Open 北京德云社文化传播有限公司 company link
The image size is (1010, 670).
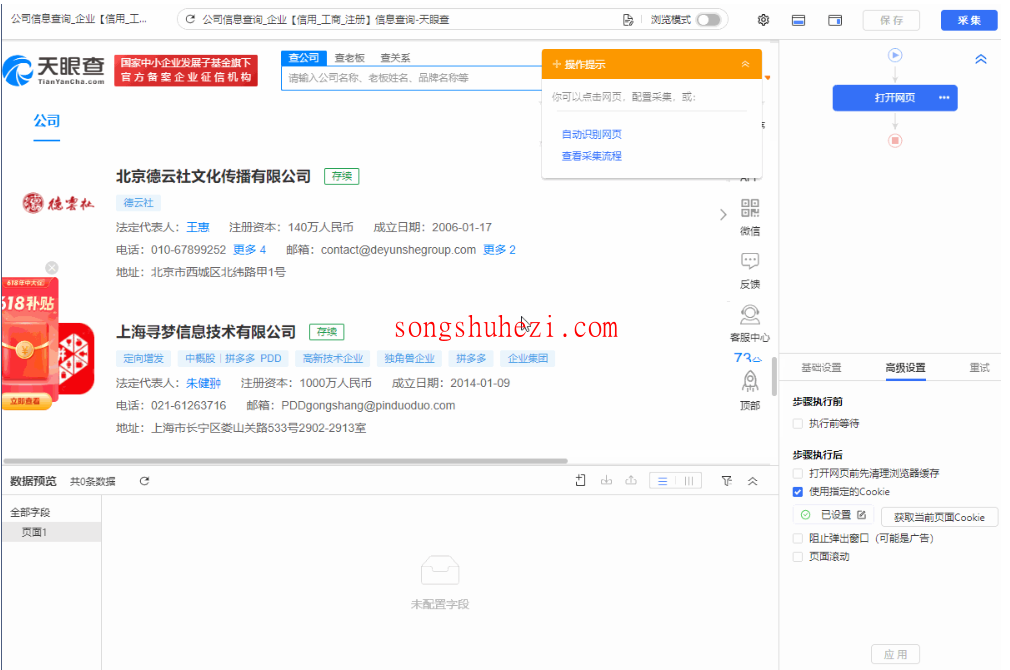213,177
